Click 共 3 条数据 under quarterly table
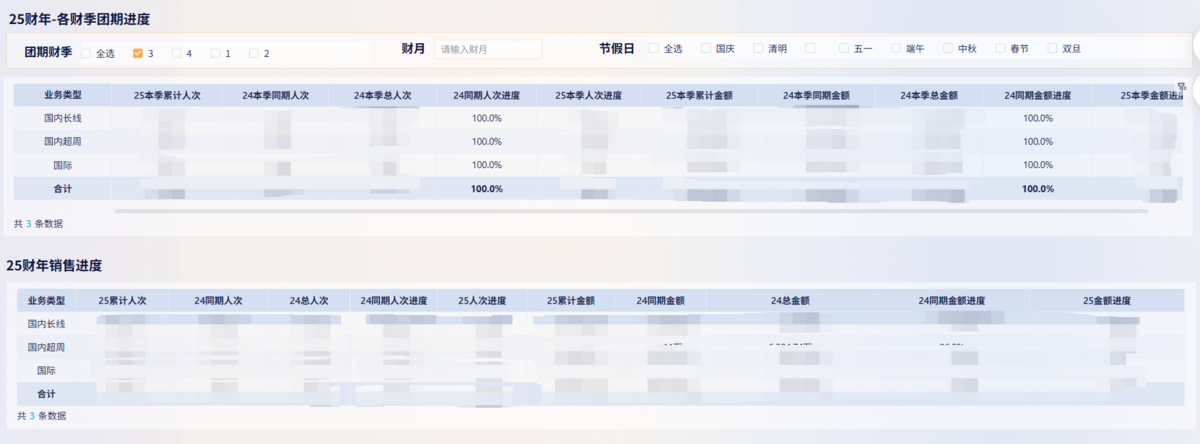The height and width of the screenshot is (444, 1200). click(x=38, y=224)
